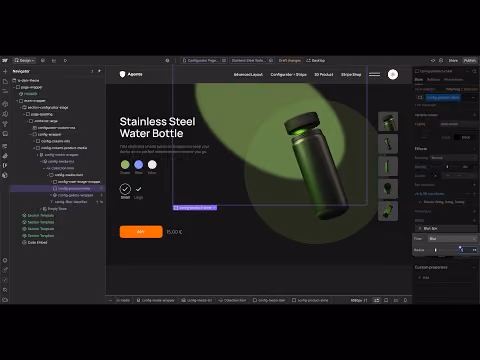Screen dimensions: 480x360
Task: Select the first bottle thumbnail
Action: pyautogui.click(x=388, y=121)
